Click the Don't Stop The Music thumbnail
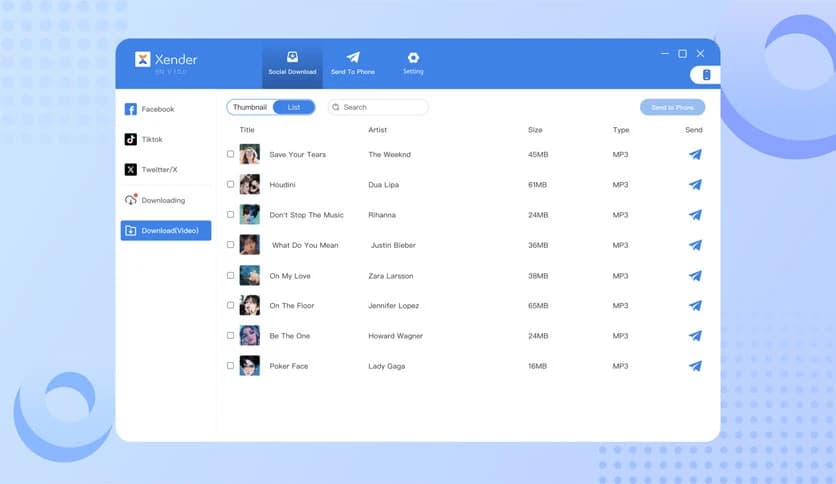 250,214
